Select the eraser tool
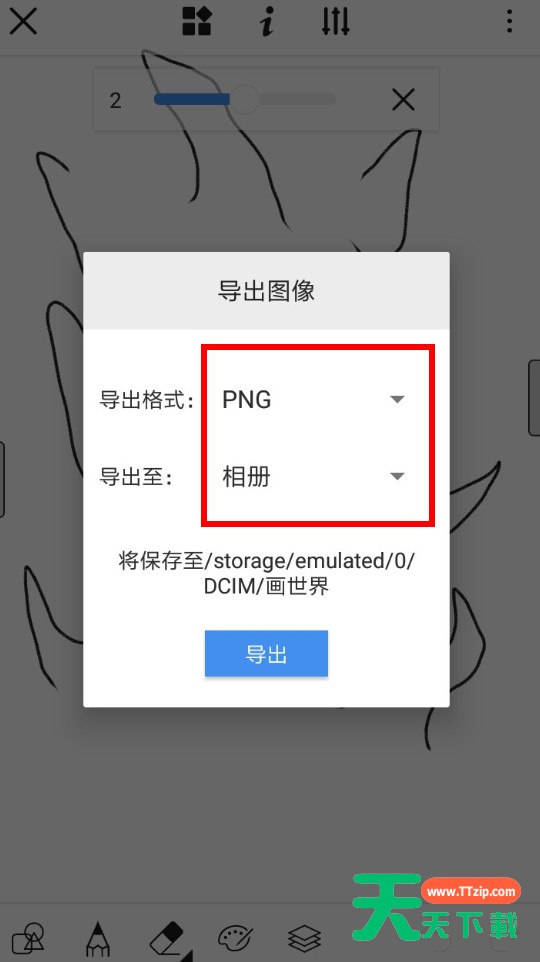 168,939
